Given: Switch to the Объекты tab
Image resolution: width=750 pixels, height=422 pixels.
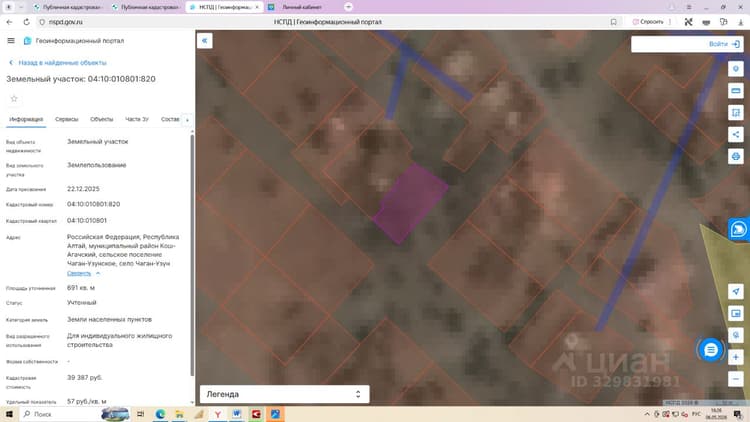Looking at the screenshot, I should pos(101,119).
